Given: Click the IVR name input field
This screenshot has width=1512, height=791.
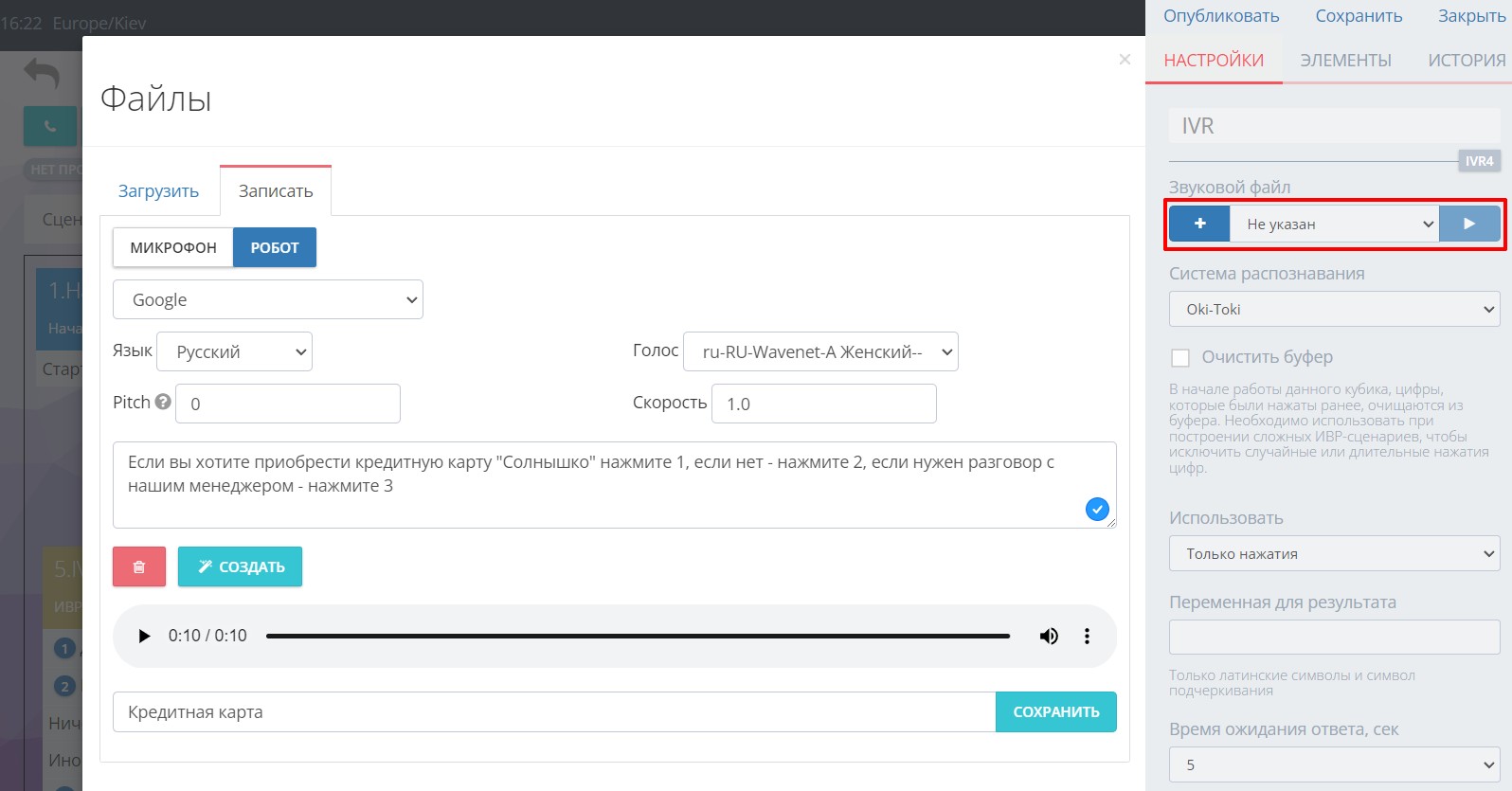Looking at the screenshot, I should [1334, 126].
